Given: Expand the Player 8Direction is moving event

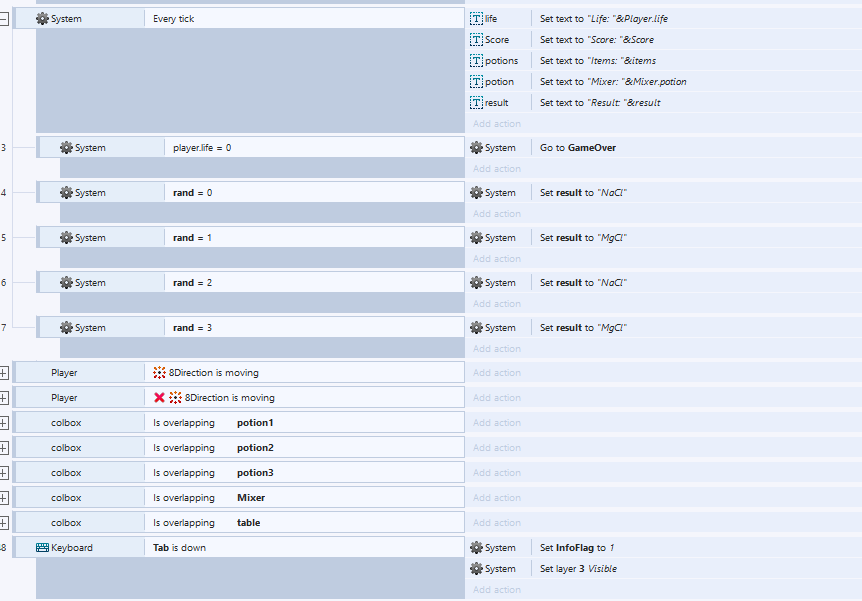Looking at the screenshot, I should (4, 373).
